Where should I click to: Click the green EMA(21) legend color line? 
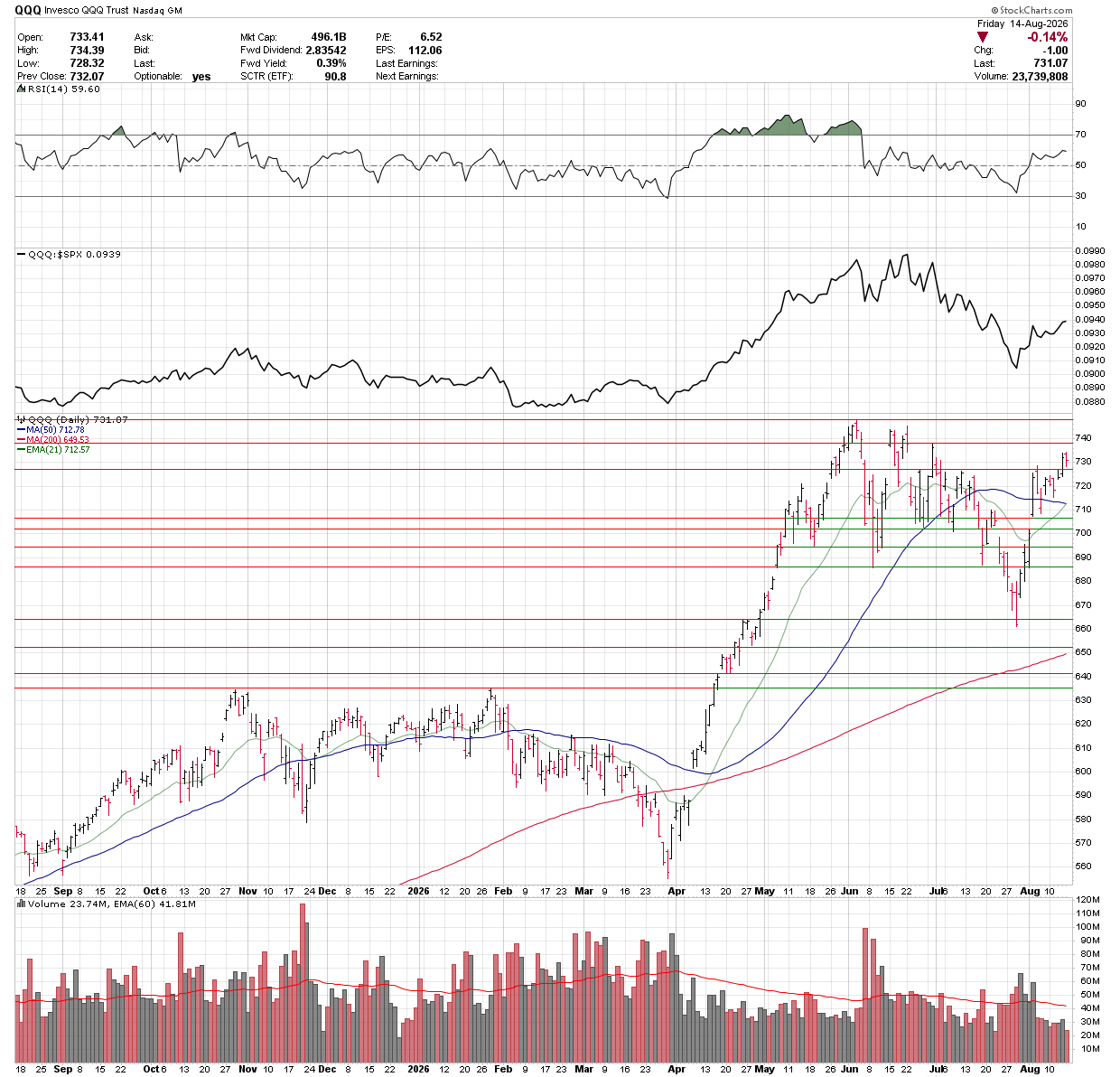(21, 449)
